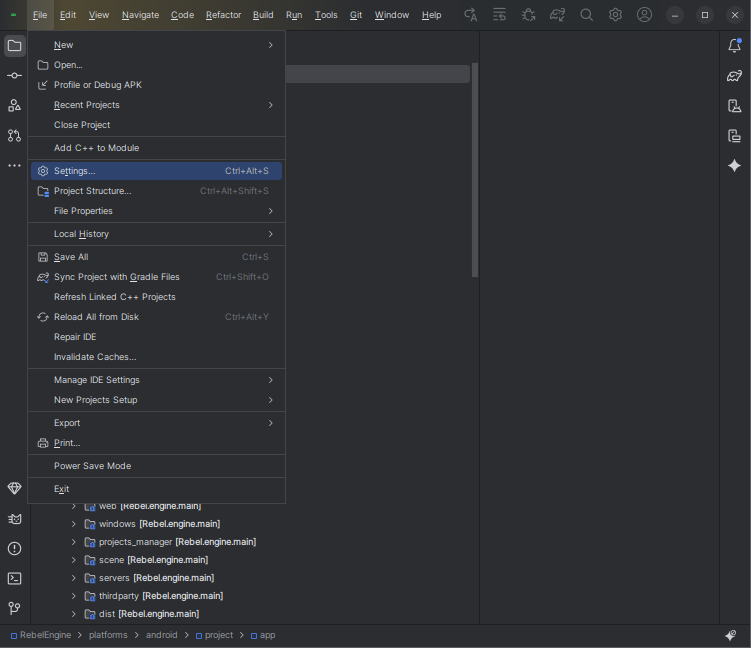This screenshot has width=751, height=648.
Task: Open the Problems tool window icon
Action: click(x=14, y=548)
